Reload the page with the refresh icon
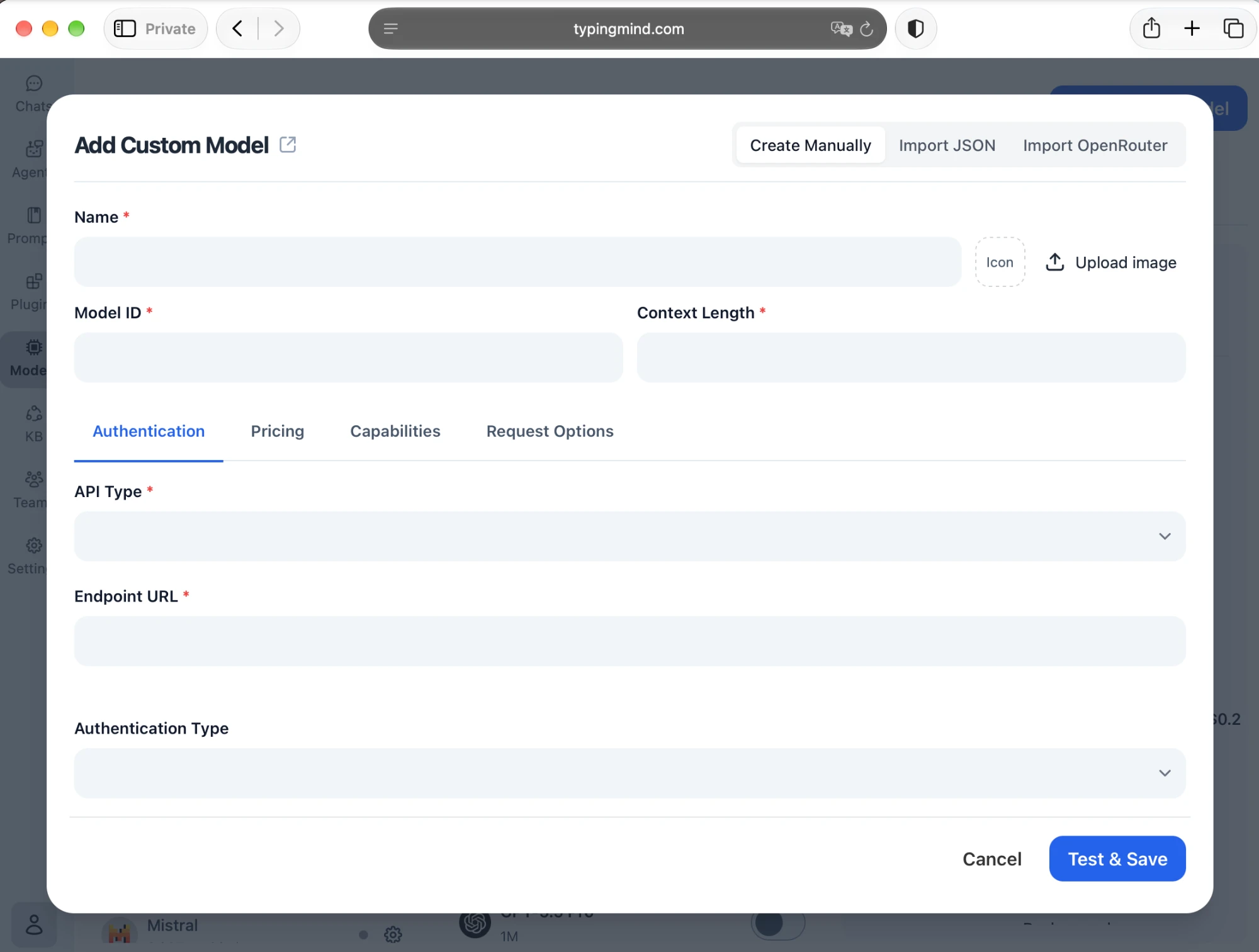 [x=867, y=28]
